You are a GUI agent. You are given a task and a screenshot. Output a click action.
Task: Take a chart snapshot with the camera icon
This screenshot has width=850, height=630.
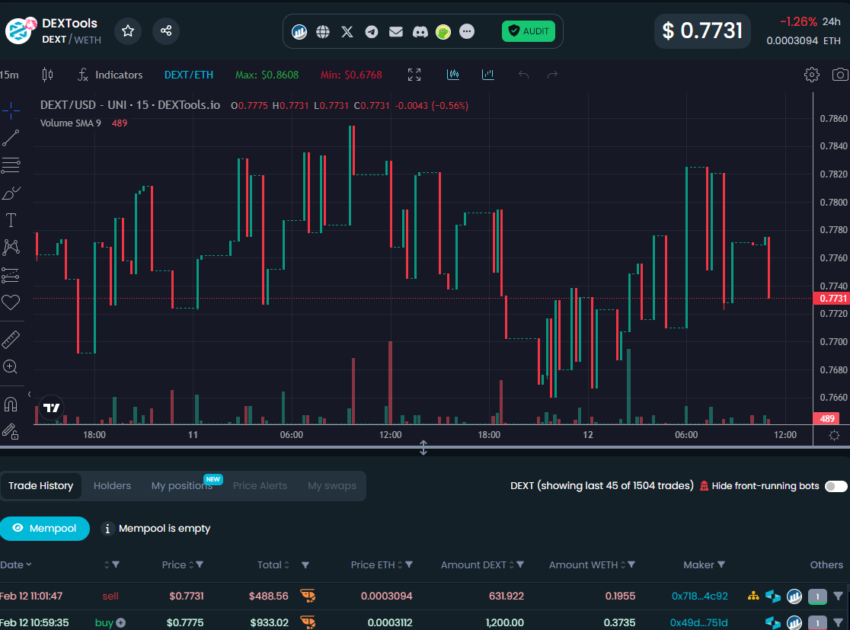click(840, 75)
